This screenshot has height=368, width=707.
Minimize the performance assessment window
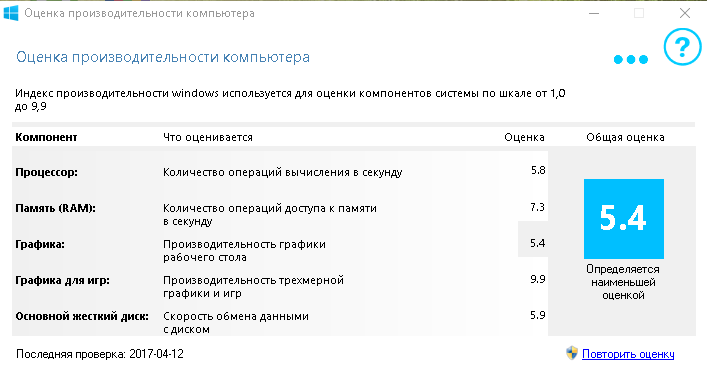click(594, 14)
